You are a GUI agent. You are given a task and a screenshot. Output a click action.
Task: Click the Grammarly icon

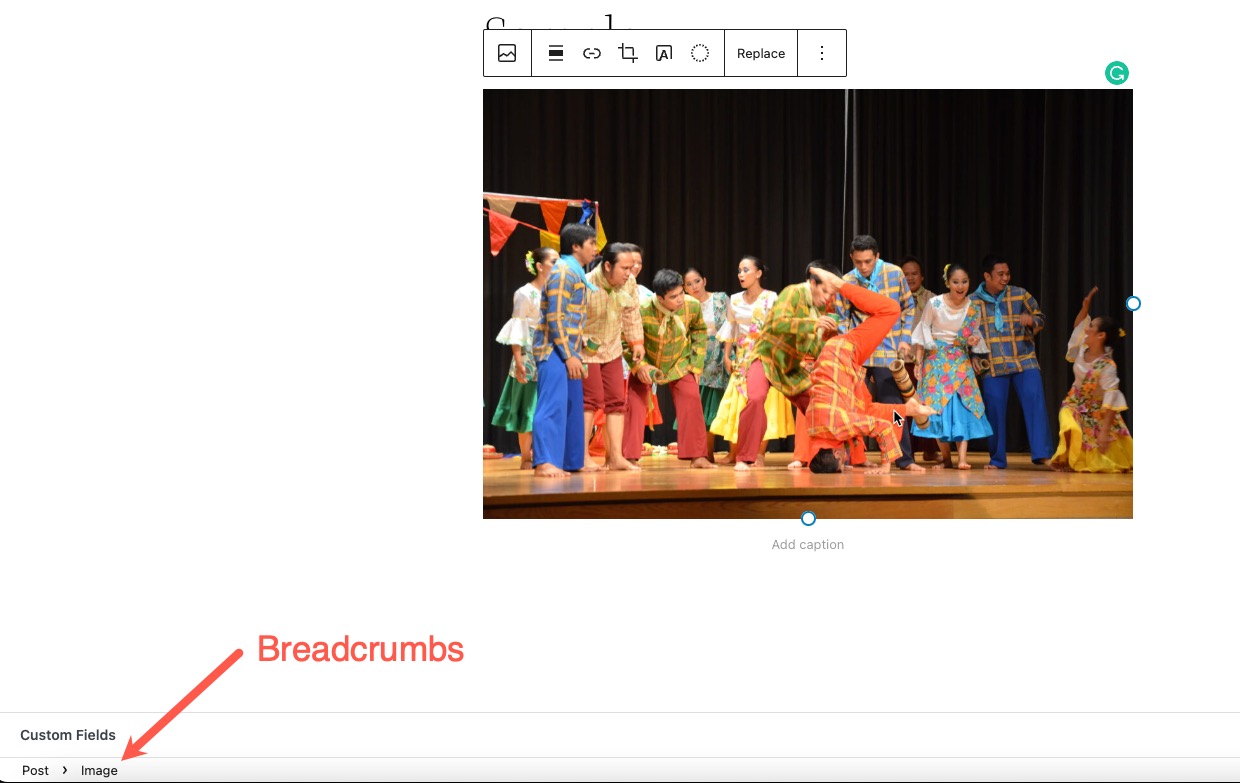[x=1116, y=73]
